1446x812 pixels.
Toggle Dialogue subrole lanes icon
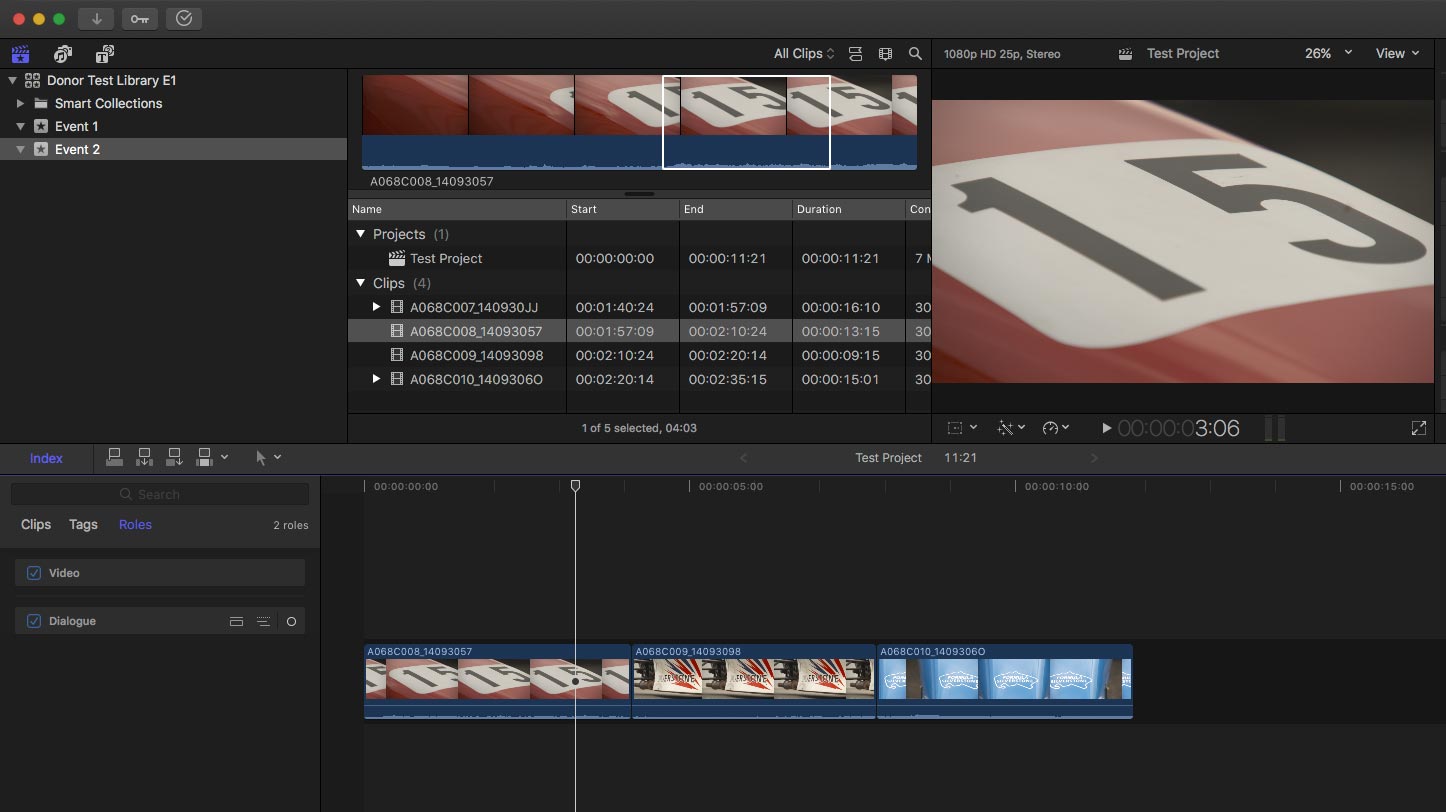263,621
